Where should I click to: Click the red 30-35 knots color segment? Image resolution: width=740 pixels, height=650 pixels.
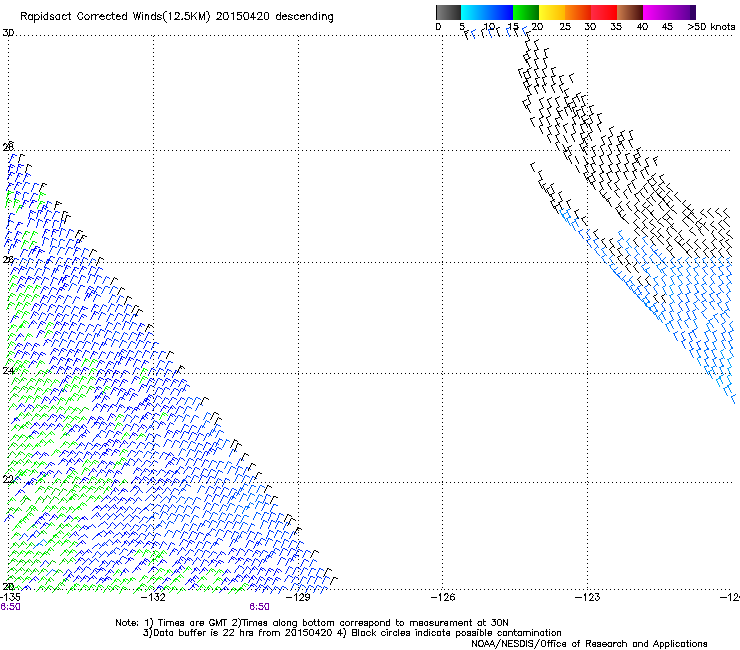[604, 12]
